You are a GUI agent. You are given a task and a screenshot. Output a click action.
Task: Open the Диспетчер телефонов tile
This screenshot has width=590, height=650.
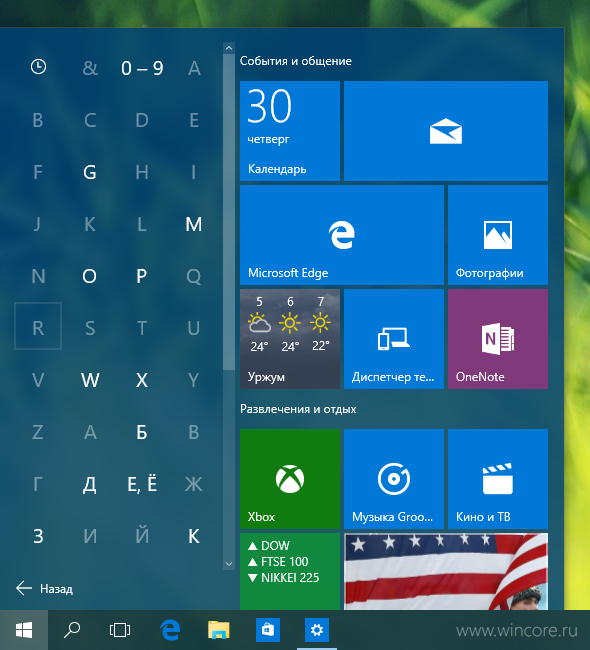[393, 339]
